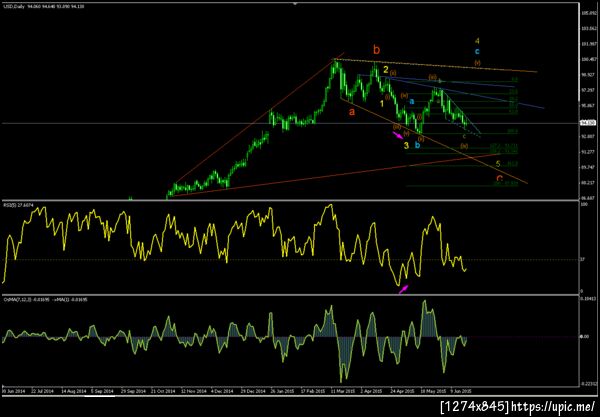Select the yellow wave label '1'
Image resolution: width=600 pixels, height=417 pixels.
click(x=382, y=104)
